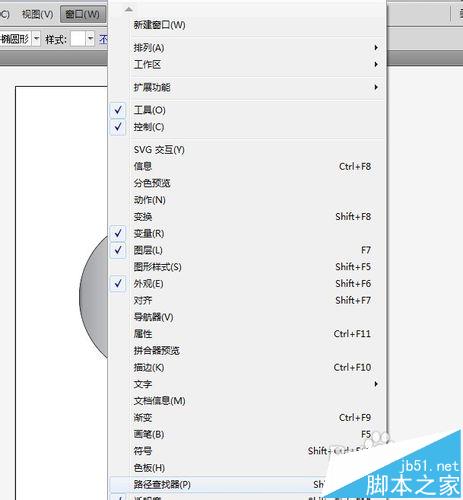Screen dimensions: 463x500
Task: Open the 变换 panel (Shift+F8)
Action: pos(247,217)
